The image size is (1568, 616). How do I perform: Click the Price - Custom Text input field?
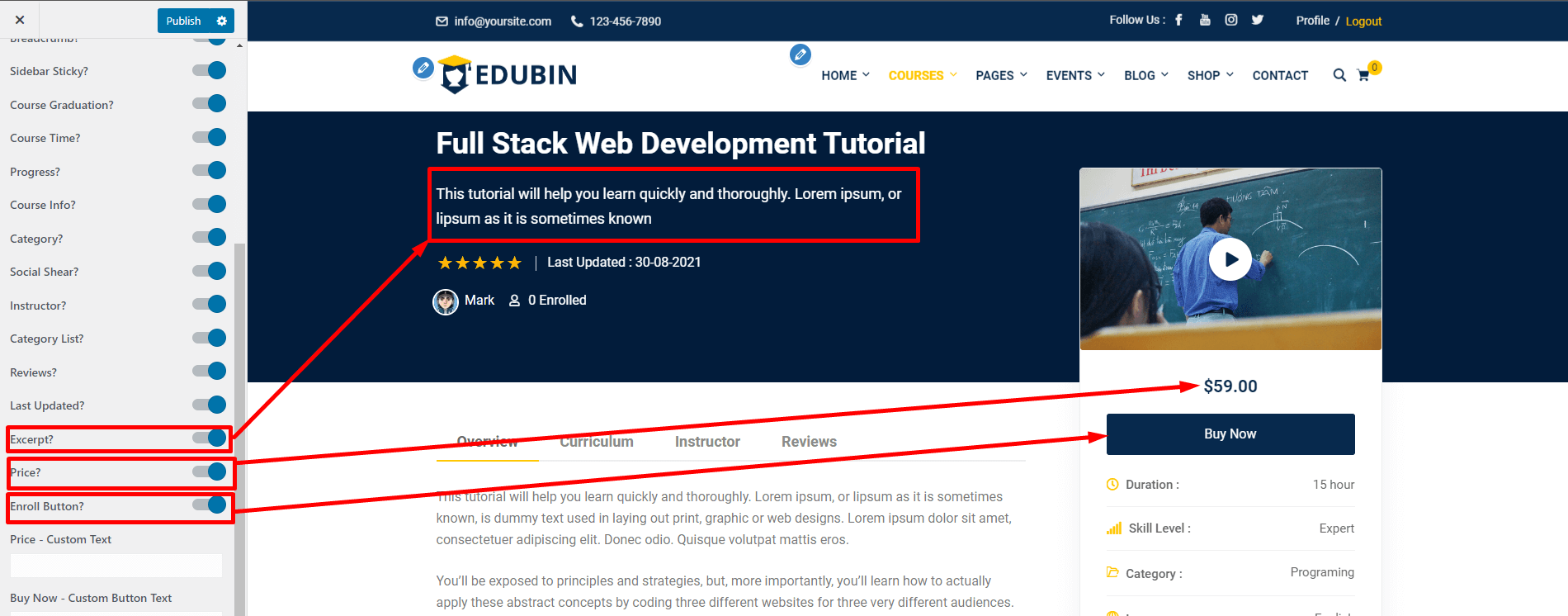tap(116, 566)
